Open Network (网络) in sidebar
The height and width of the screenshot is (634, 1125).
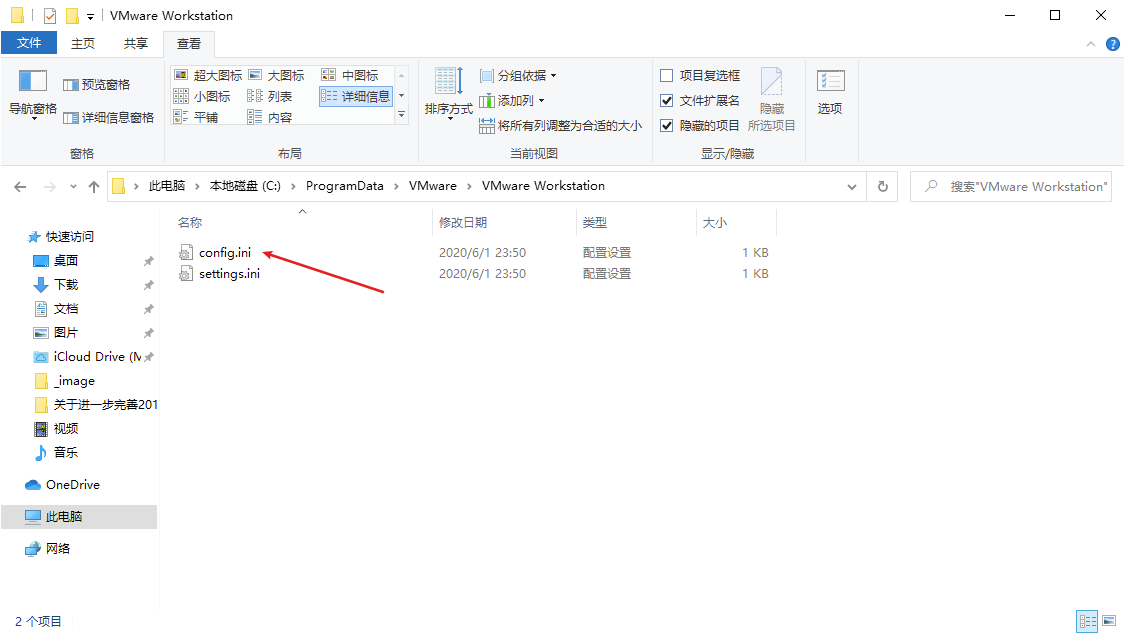click(57, 549)
